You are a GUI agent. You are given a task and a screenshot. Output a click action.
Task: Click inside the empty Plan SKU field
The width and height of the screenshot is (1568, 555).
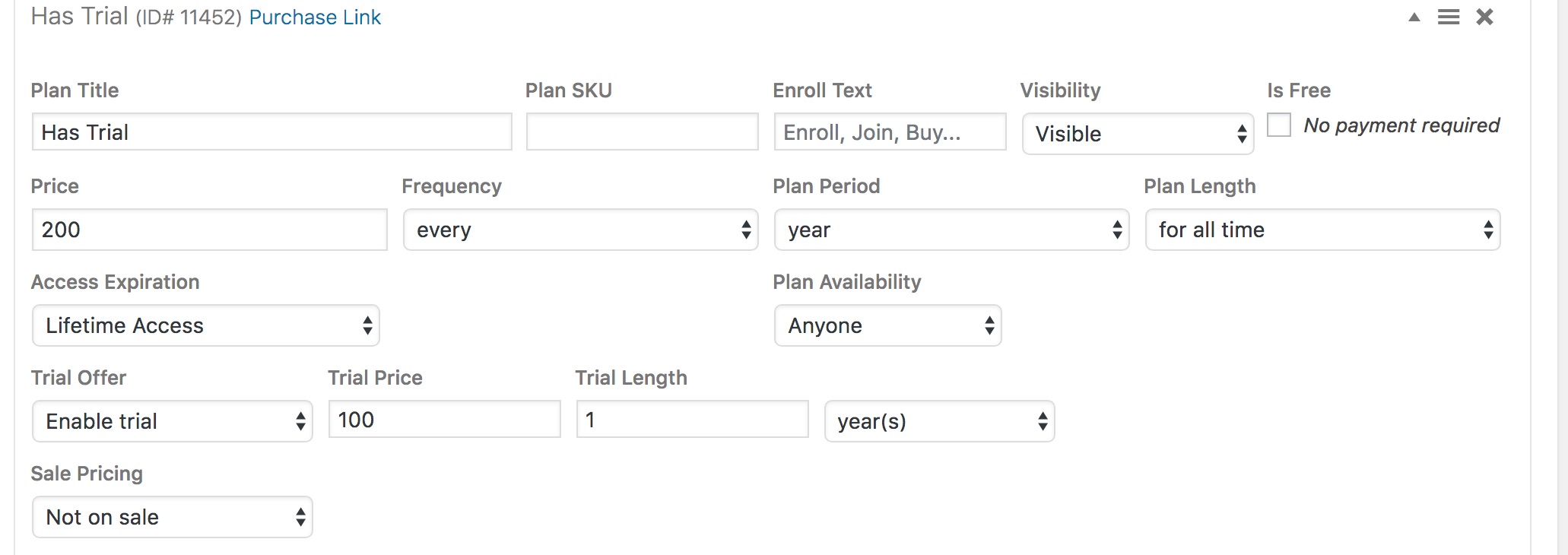click(641, 131)
